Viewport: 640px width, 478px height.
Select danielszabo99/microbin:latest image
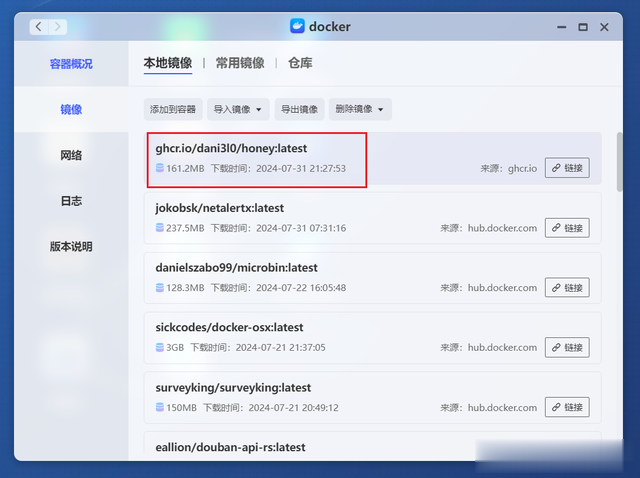(x=373, y=278)
